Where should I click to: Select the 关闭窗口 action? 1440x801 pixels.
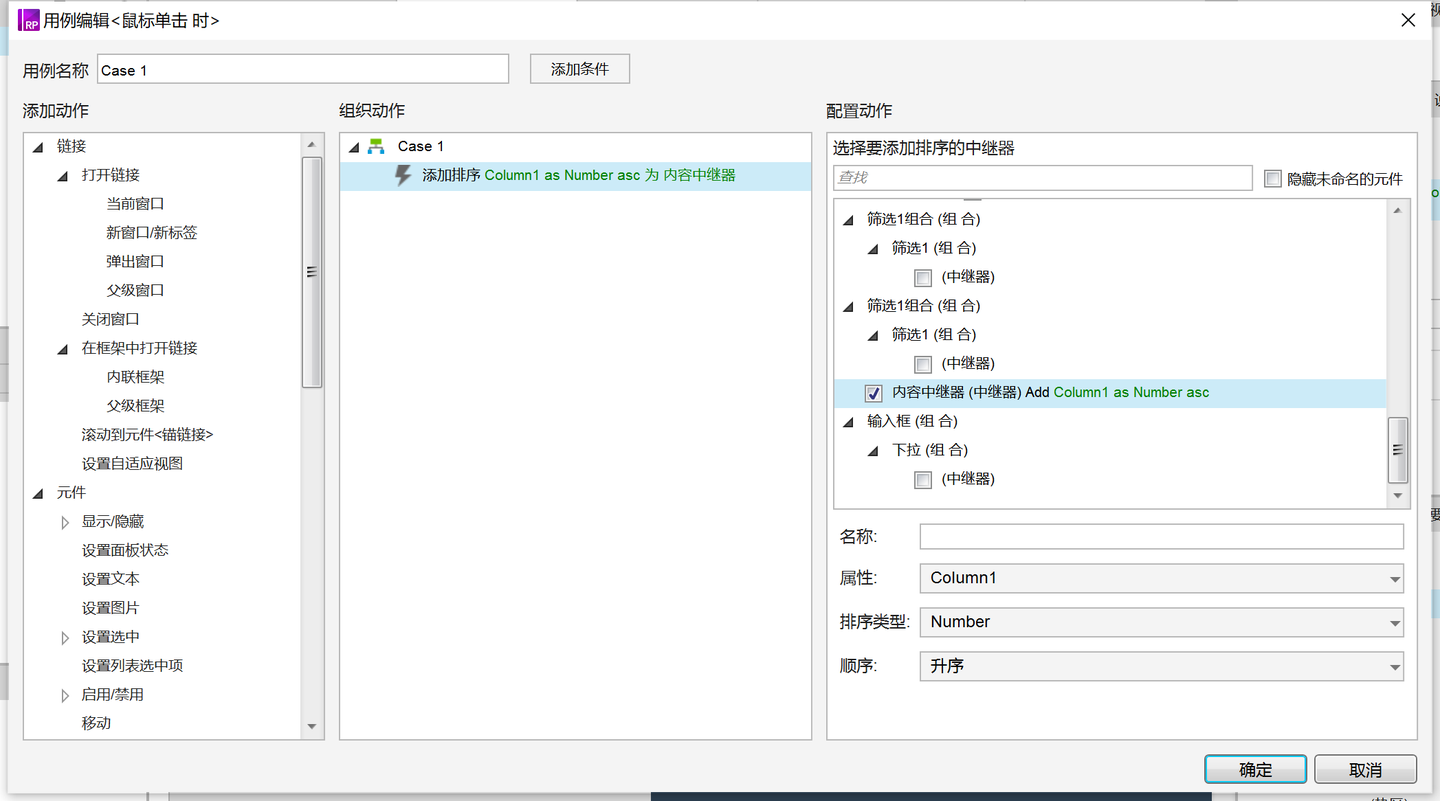[110, 320]
